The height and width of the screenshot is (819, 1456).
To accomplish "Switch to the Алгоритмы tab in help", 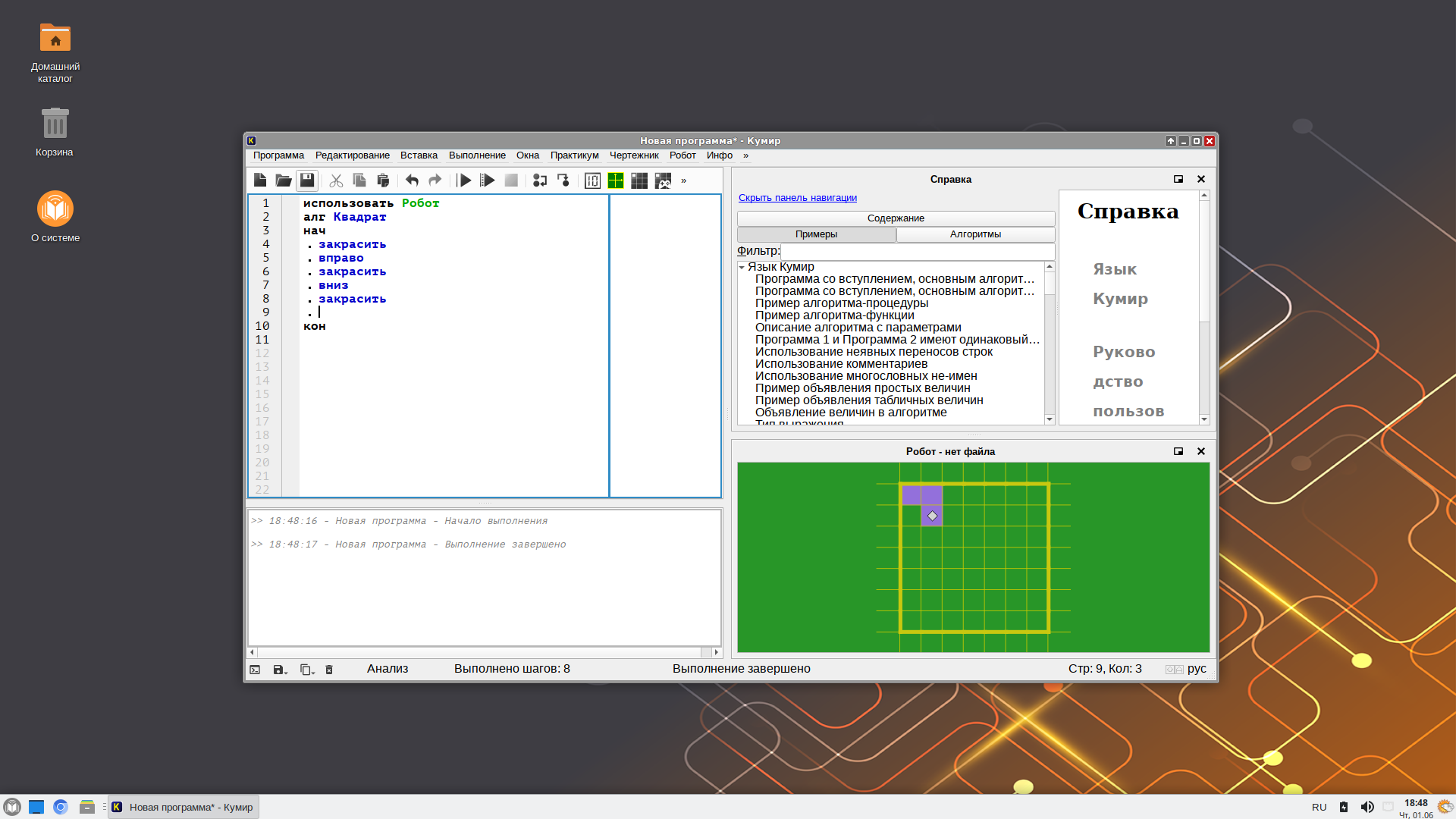I will (975, 234).
